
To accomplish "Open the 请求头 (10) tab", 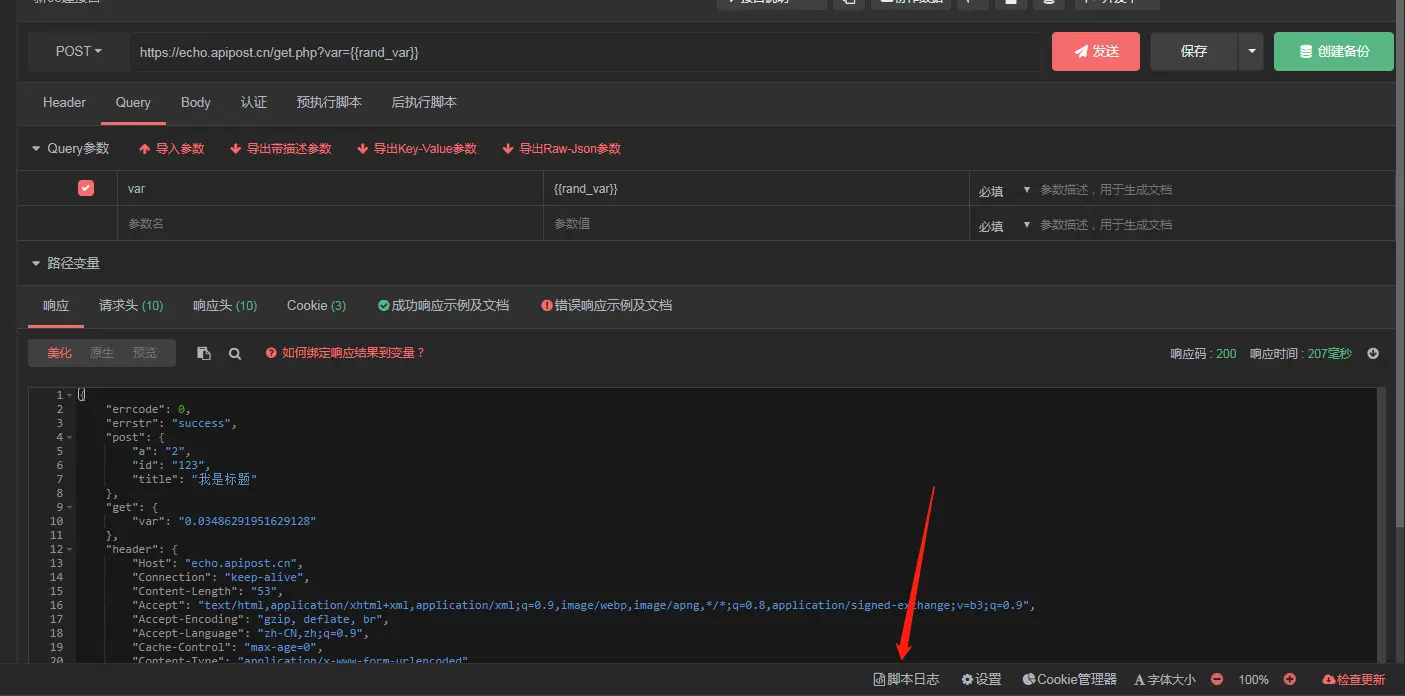I will (x=131, y=305).
